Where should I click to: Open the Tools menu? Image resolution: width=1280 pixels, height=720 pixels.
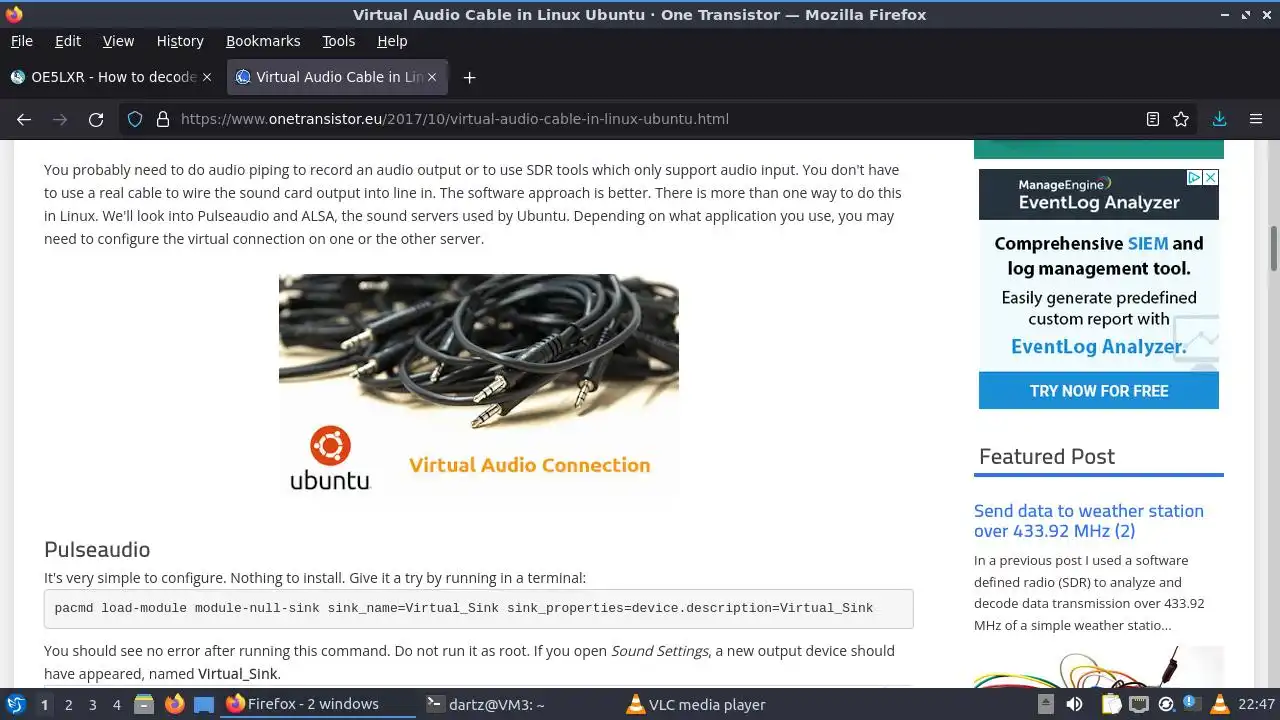click(x=339, y=41)
